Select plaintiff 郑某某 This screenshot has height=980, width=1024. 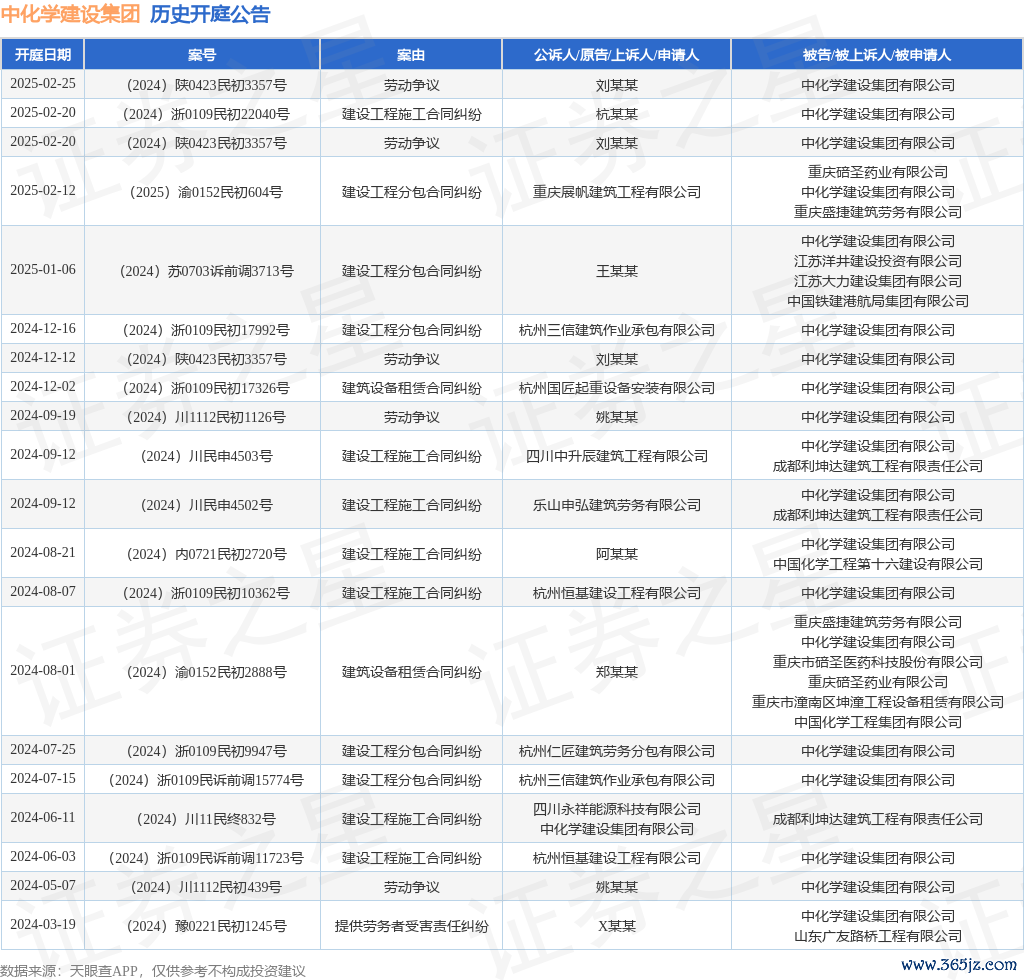[x=616, y=672]
